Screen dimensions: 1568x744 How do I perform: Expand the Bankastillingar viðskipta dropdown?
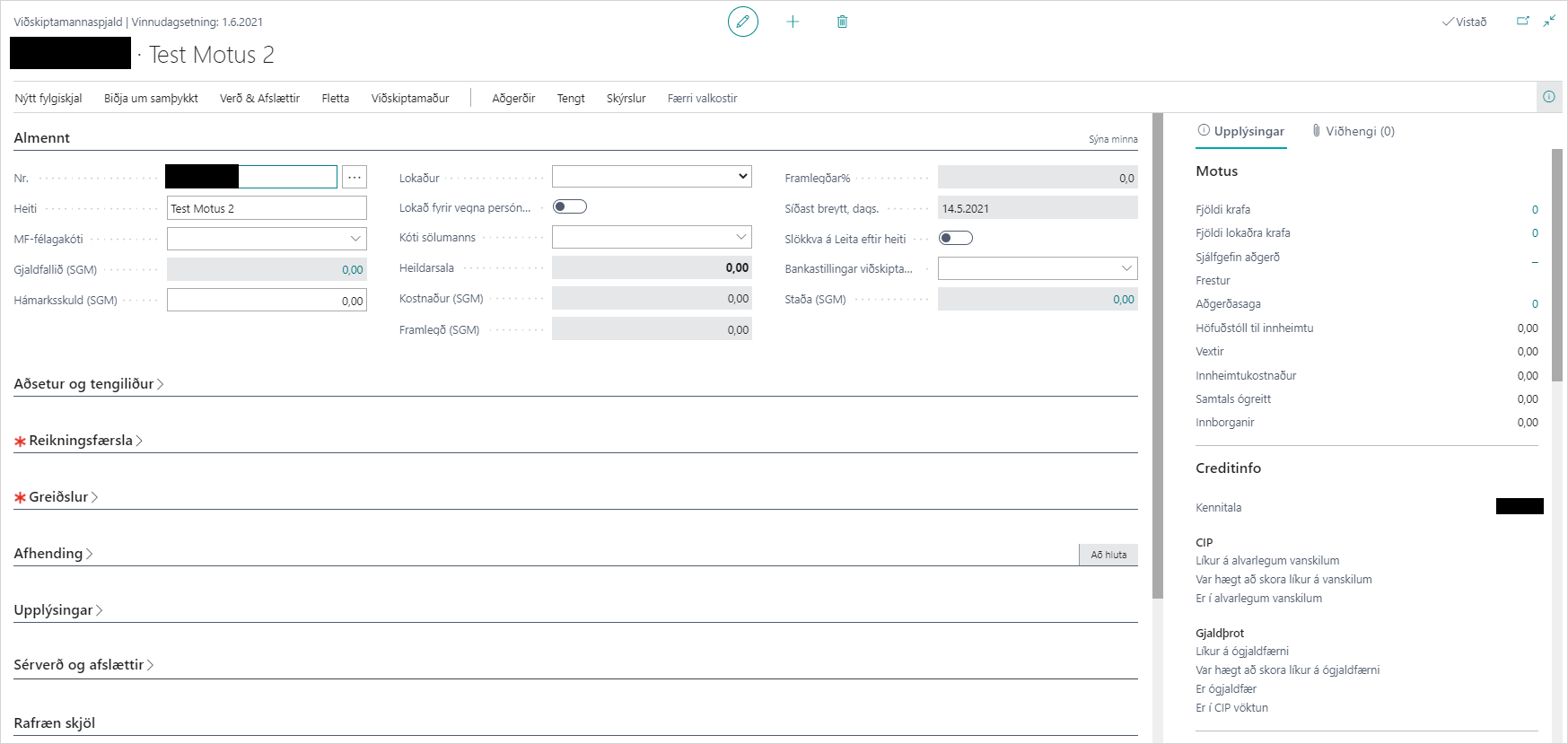[1126, 268]
